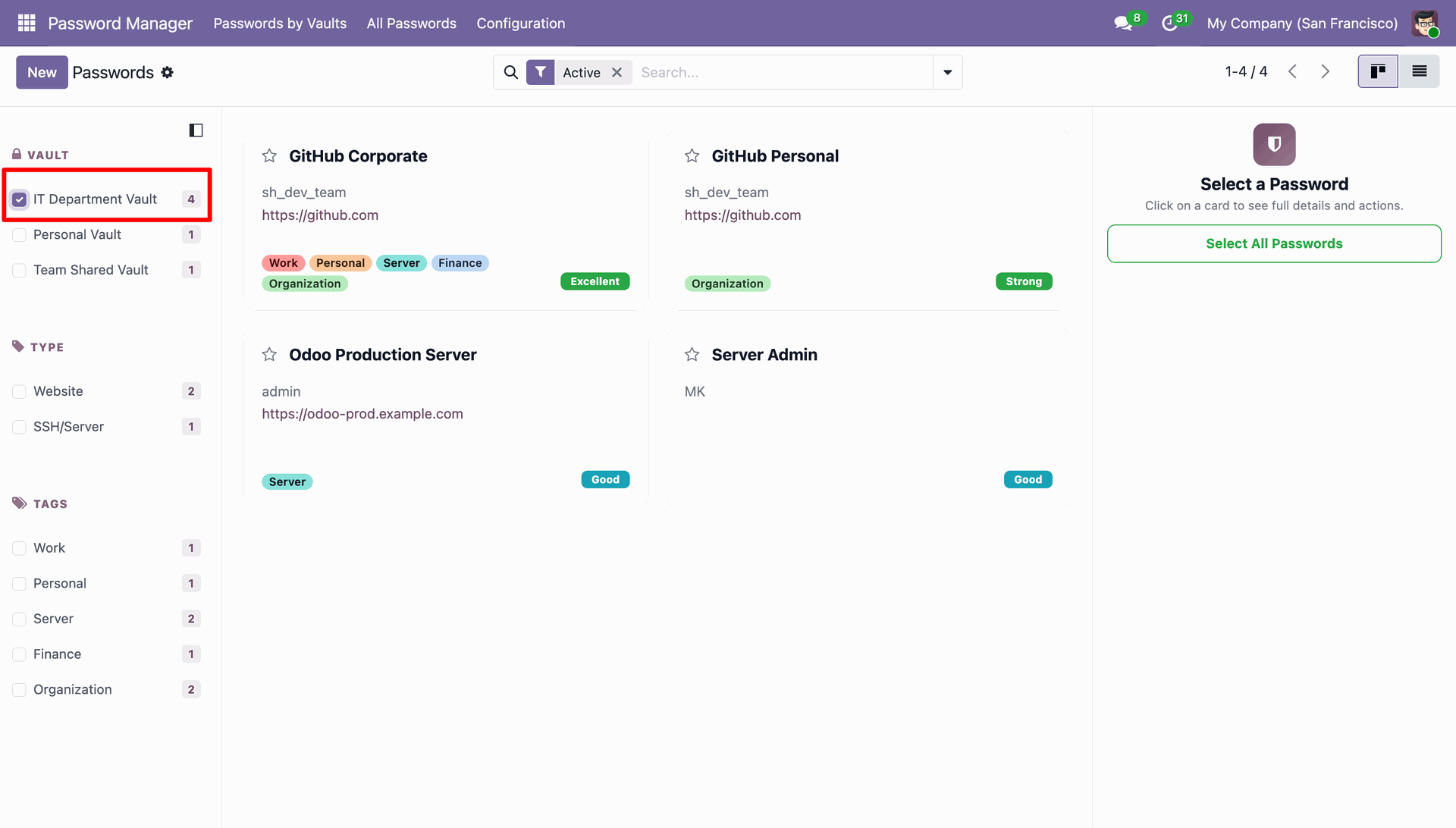This screenshot has height=828, width=1456.
Task: Click the MK username on Server Admin
Action: click(695, 391)
